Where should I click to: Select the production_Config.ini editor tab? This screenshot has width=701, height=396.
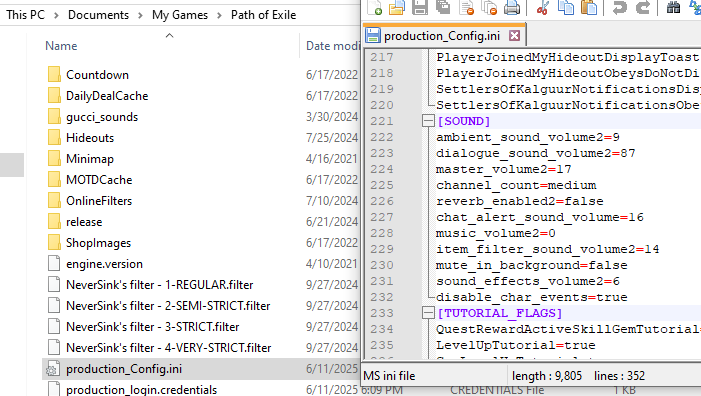coord(442,36)
